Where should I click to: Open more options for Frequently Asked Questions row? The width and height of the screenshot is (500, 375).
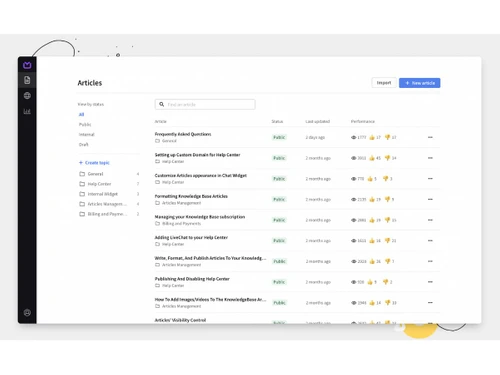(x=430, y=137)
